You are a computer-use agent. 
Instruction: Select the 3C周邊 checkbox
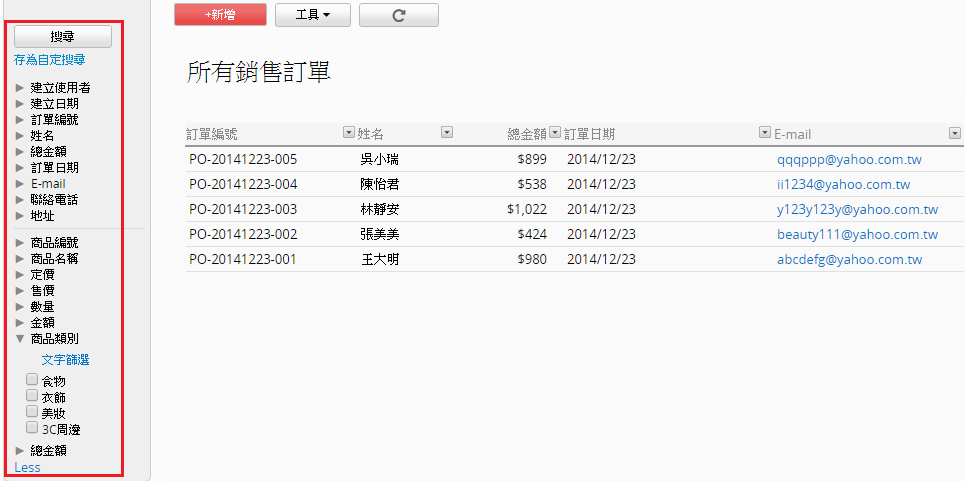coord(32,428)
